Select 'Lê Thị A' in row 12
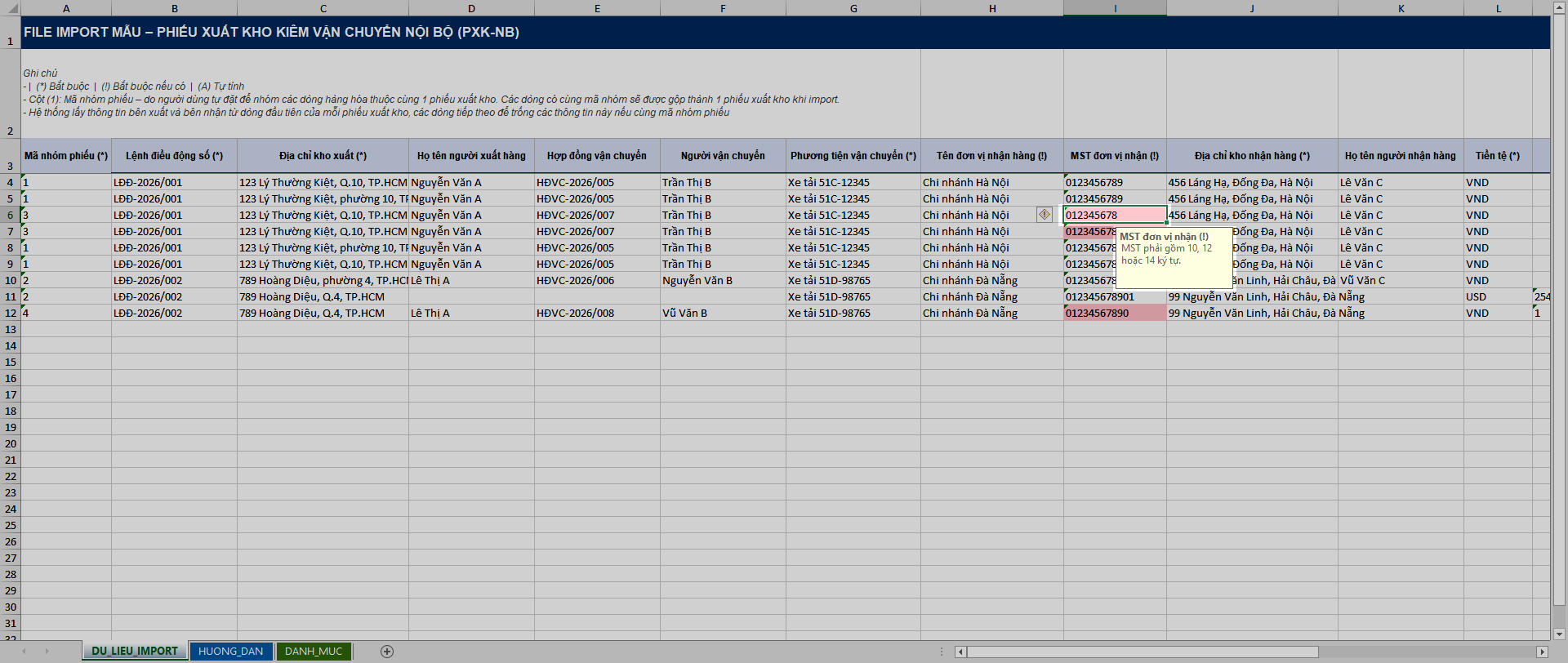 pyautogui.click(x=471, y=313)
